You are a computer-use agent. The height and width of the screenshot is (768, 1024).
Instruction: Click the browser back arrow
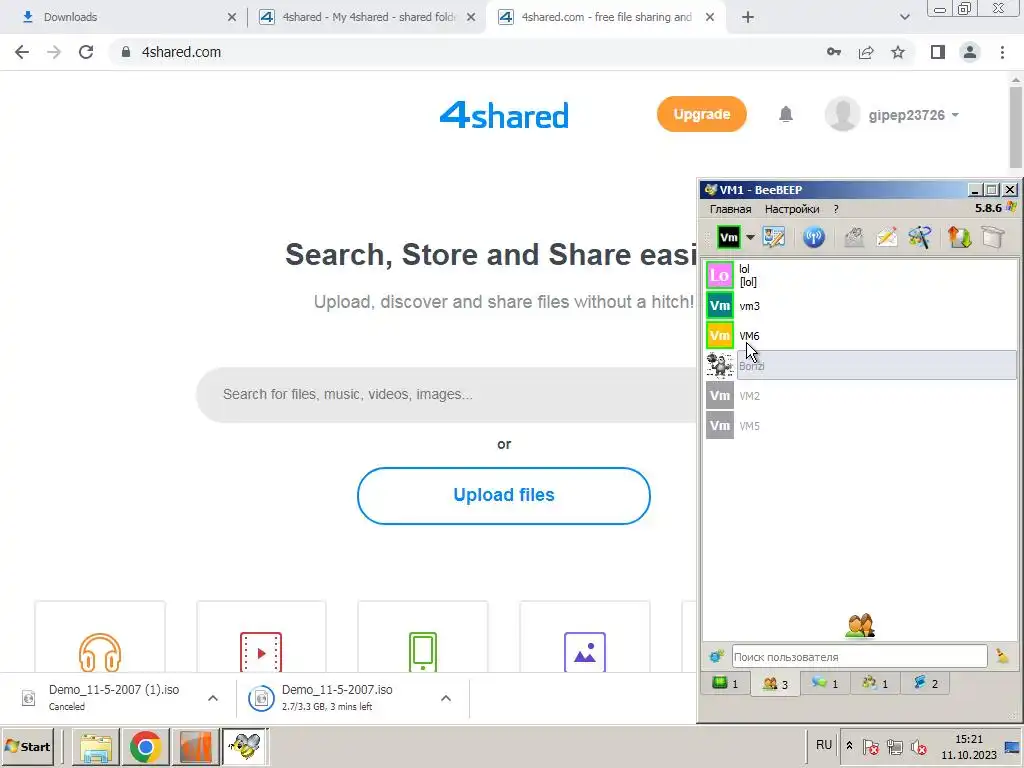(x=22, y=52)
